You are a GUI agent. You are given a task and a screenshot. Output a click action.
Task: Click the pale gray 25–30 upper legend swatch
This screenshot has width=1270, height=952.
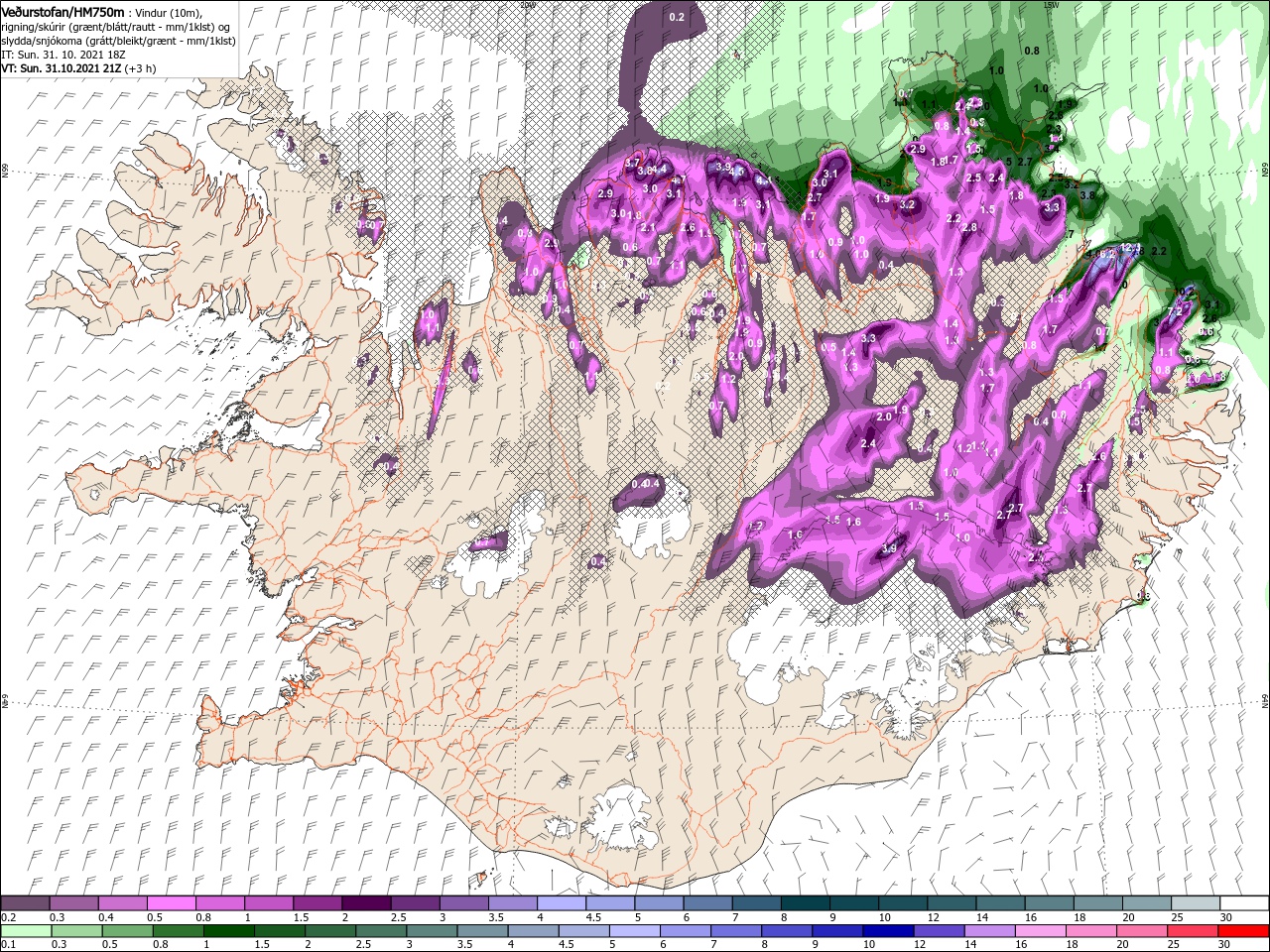tap(1194, 904)
